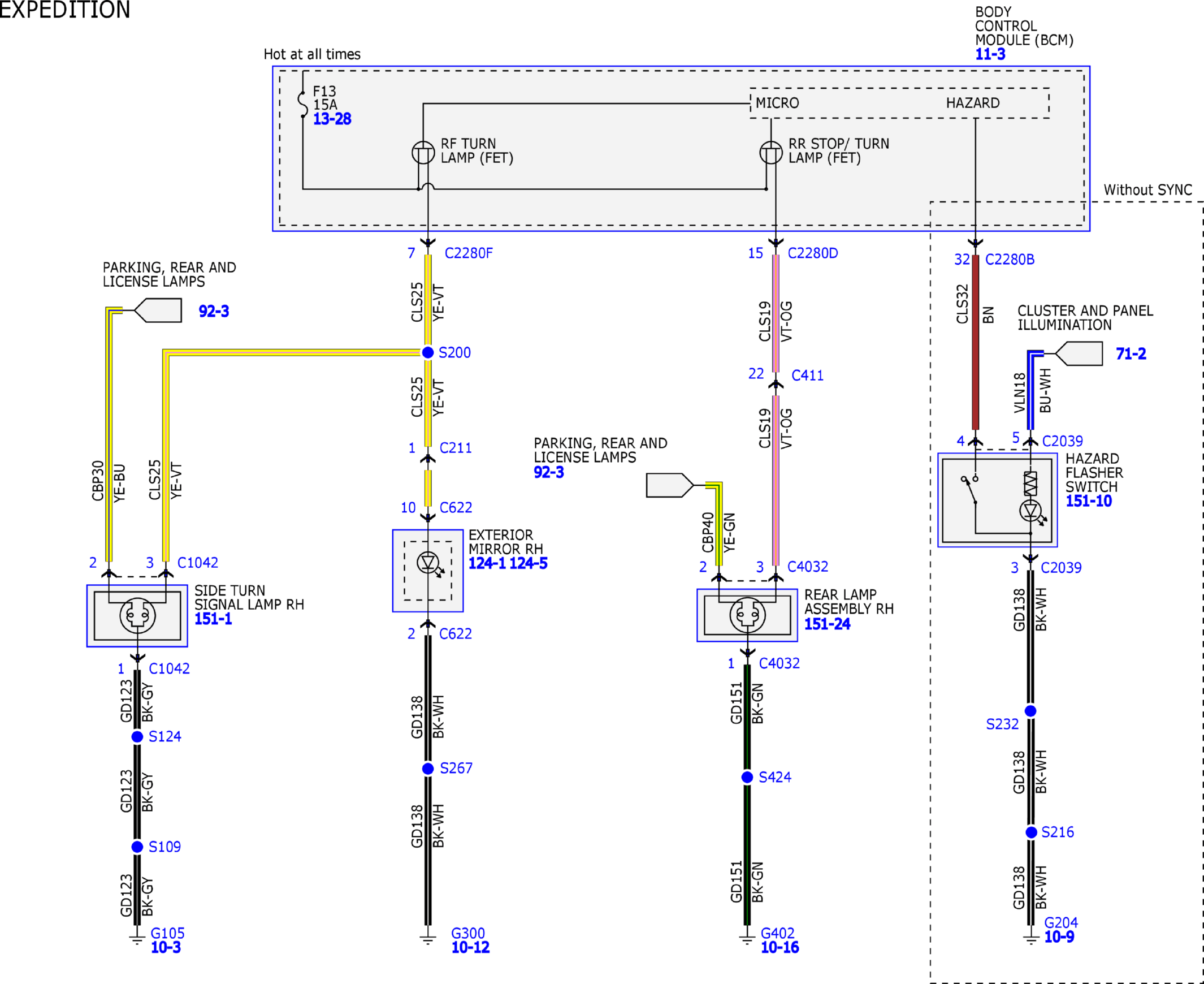
Task: Select splice dot S200
Action: [x=428, y=352]
